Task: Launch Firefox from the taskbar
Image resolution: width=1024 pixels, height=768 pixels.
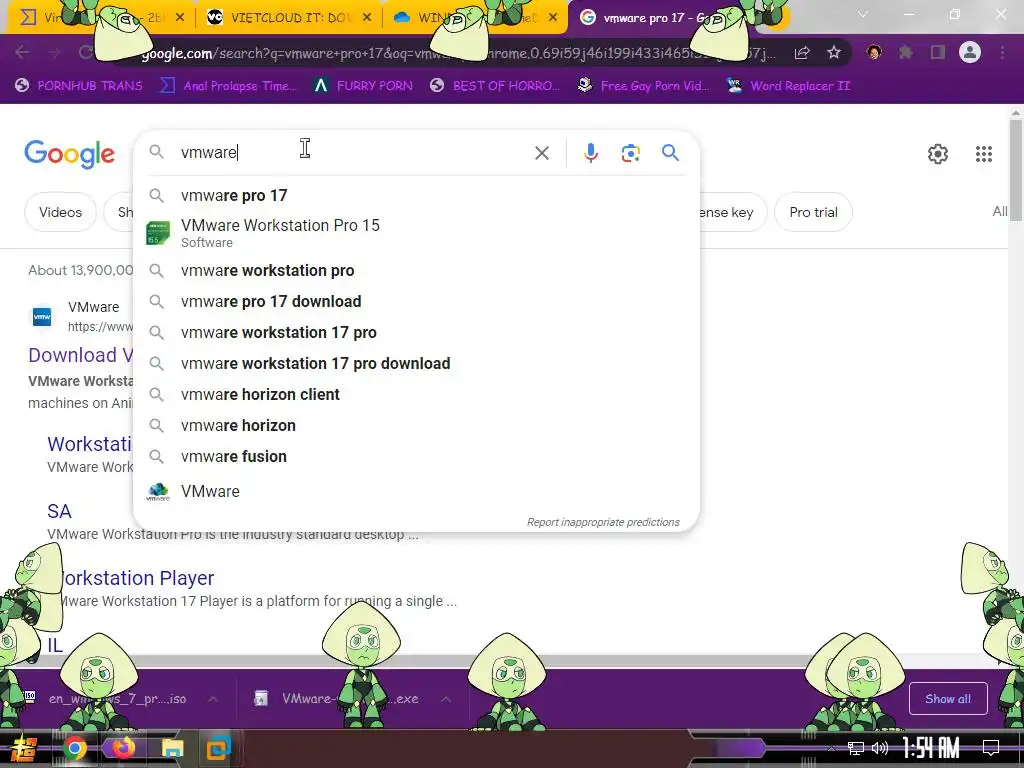Action: pyautogui.click(x=123, y=748)
